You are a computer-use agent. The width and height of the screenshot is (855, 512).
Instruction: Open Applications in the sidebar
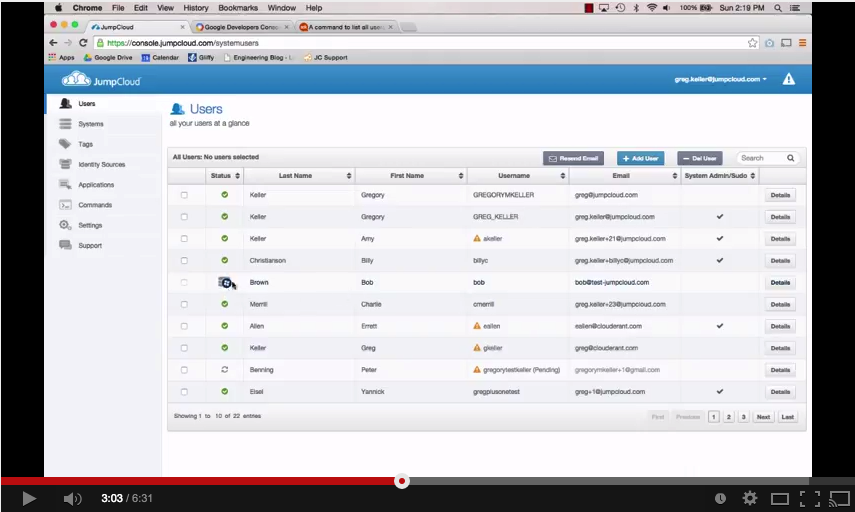[96, 184]
